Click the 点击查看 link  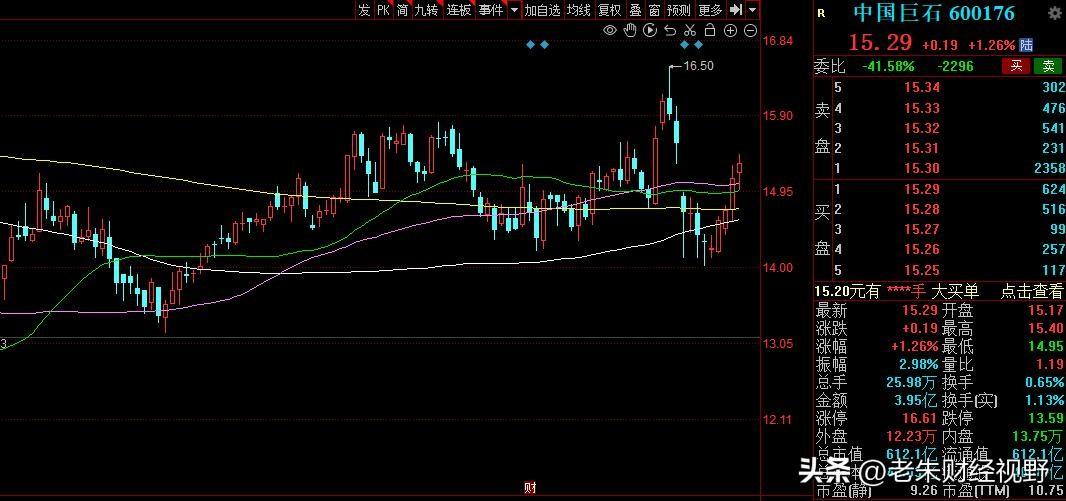pyautogui.click(x=1031, y=292)
